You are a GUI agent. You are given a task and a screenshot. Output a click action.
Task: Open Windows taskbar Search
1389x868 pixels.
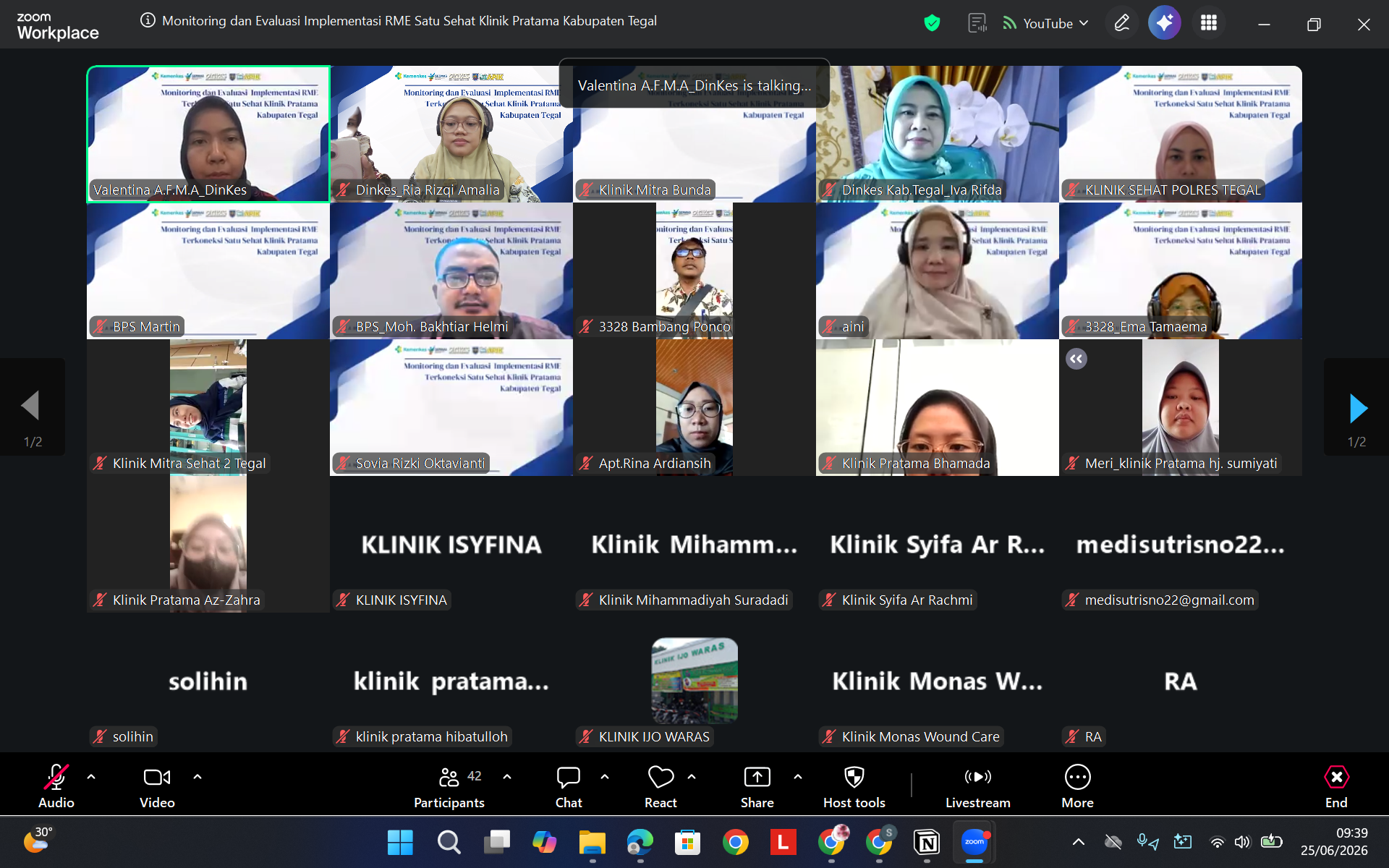click(x=449, y=842)
